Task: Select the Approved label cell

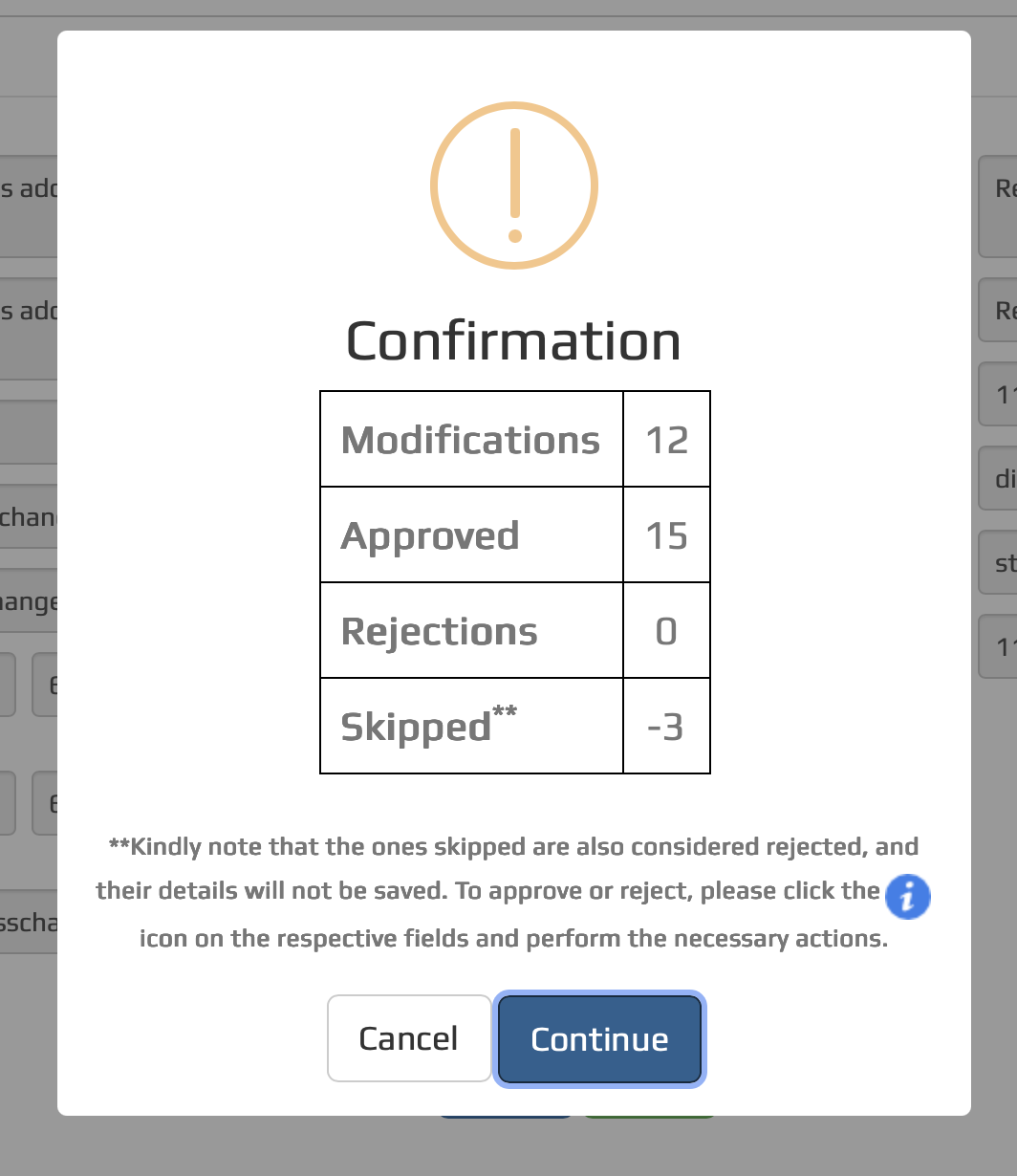Action: coord(471,535)
